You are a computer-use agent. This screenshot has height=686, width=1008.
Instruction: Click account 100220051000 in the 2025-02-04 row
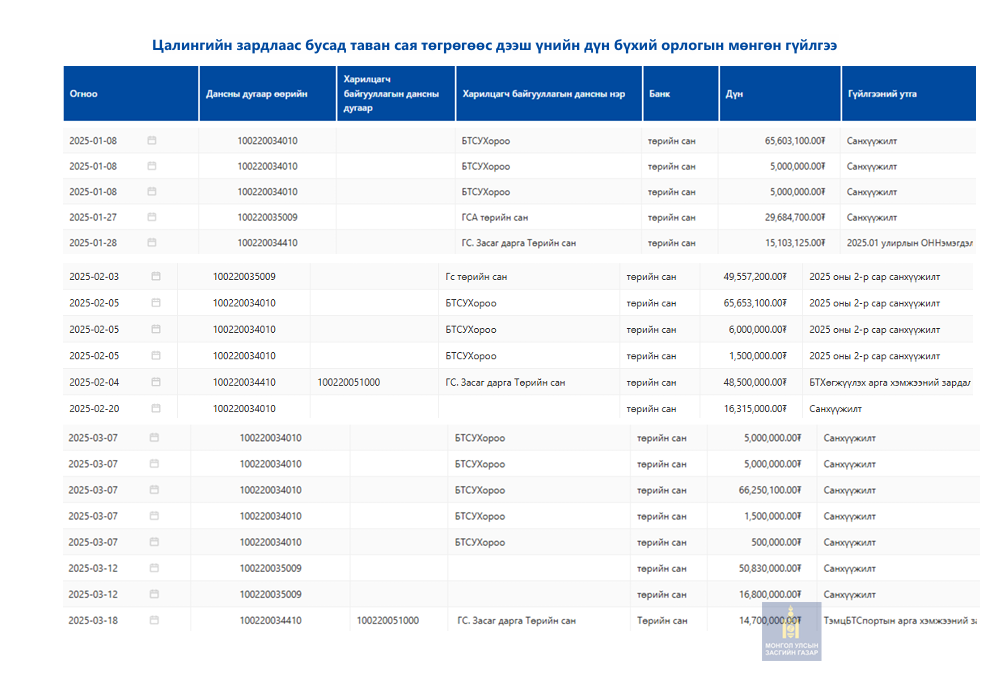point(348,382)
